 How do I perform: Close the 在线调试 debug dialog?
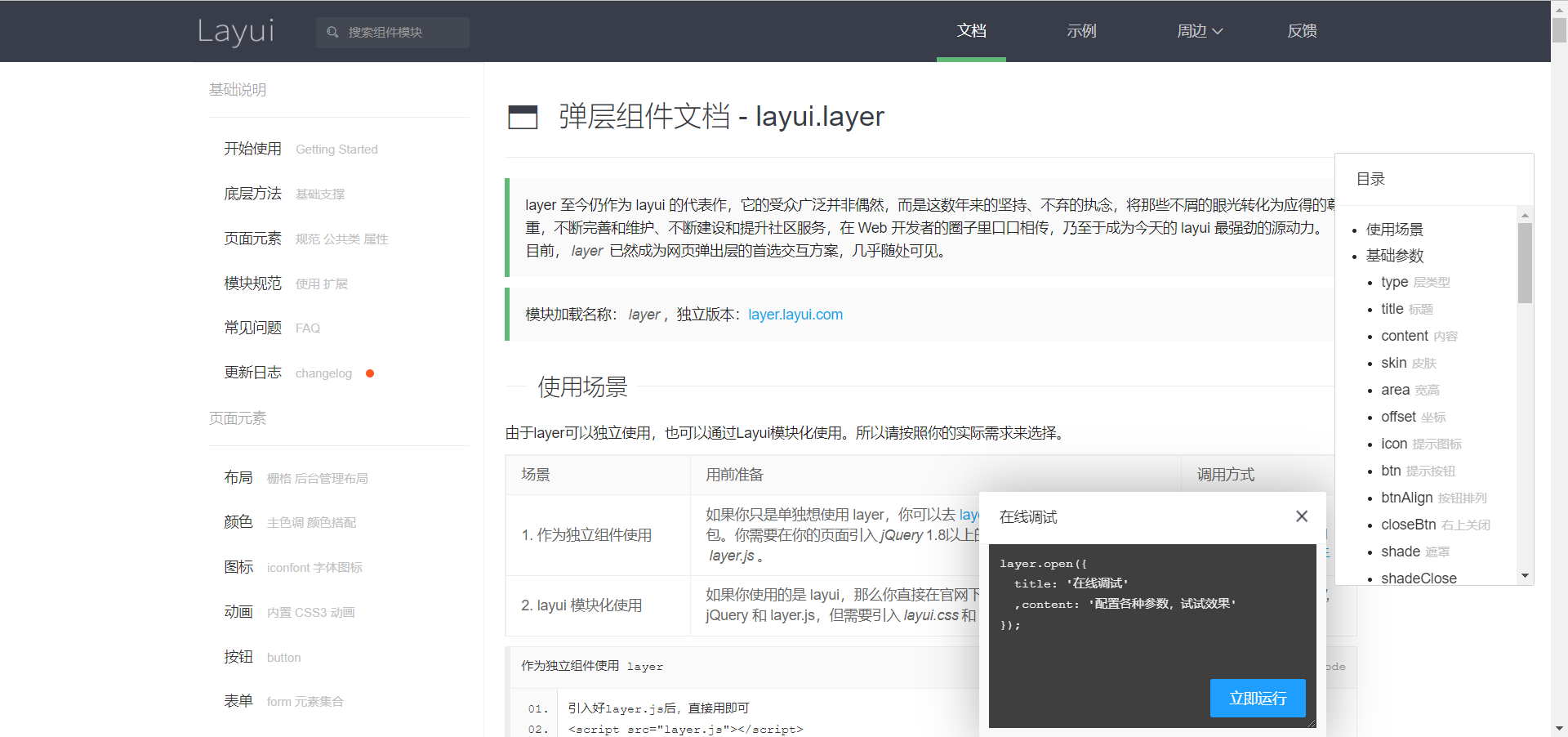click(x=1302, y=516)
